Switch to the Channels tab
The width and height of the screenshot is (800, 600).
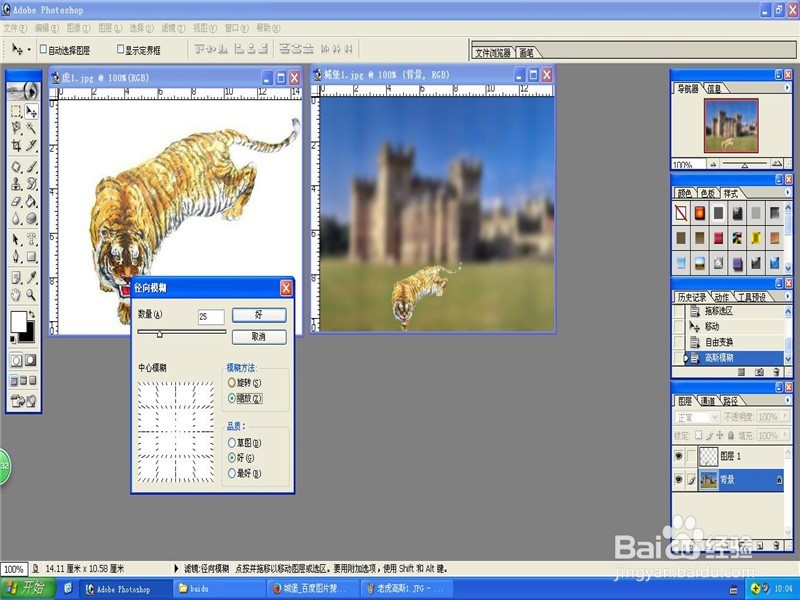707,402
